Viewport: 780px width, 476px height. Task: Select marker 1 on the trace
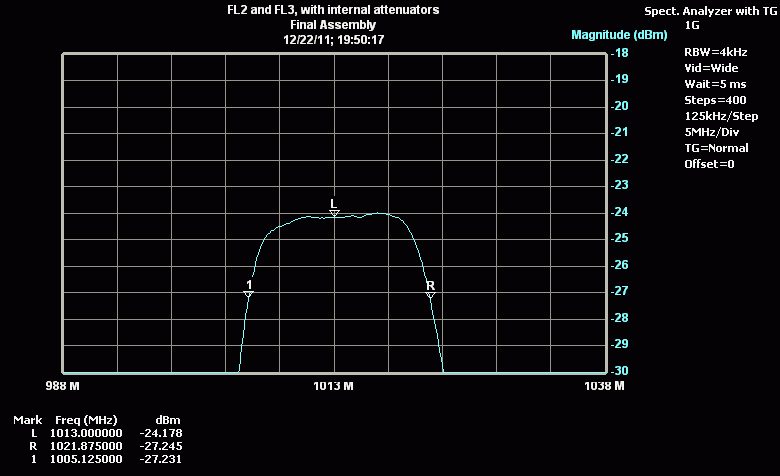coord(249,289)
